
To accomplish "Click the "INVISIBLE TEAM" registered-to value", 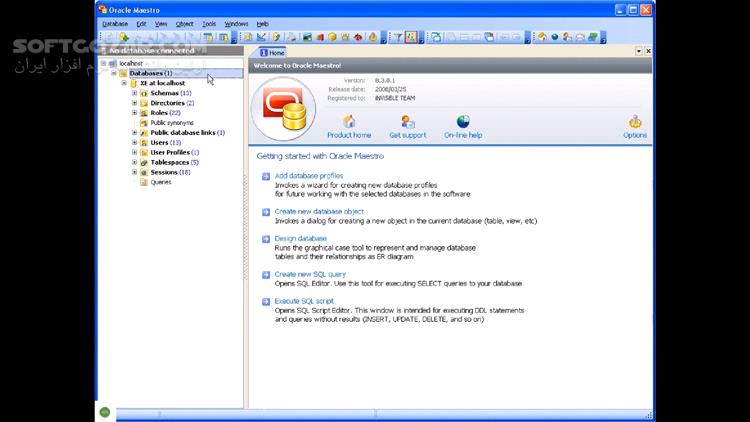I will point(395,98).
